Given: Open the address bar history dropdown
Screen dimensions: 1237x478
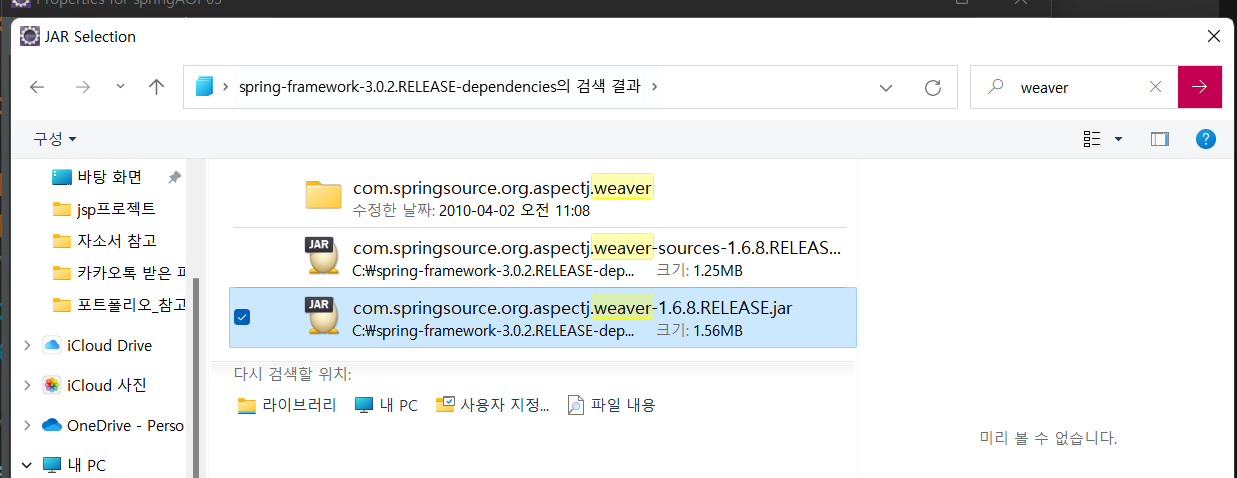Looking at the screenshot, I should tap(885, 88).
